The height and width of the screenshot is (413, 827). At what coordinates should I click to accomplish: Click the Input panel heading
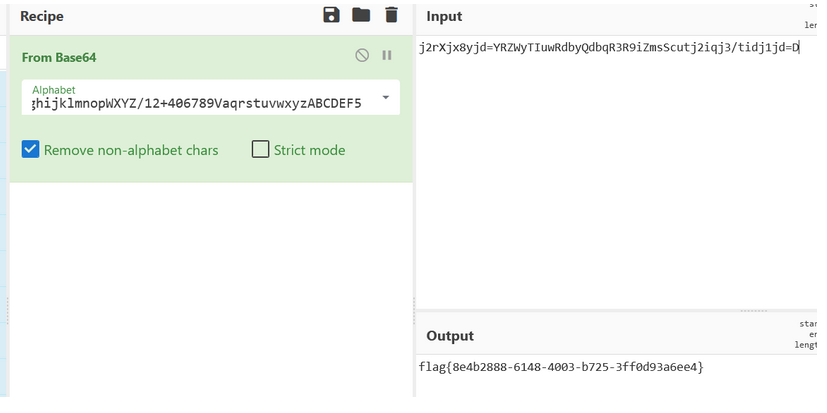tap(444, 16)
